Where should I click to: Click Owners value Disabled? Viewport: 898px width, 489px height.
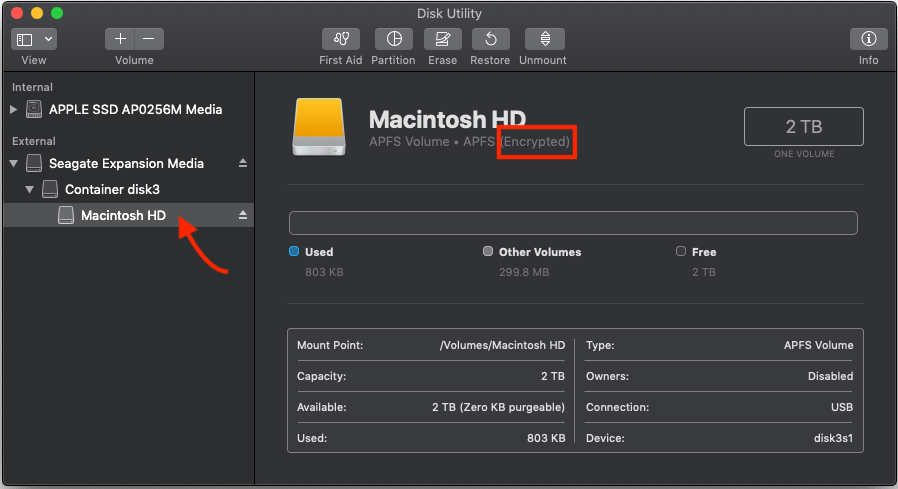point(830,376)
